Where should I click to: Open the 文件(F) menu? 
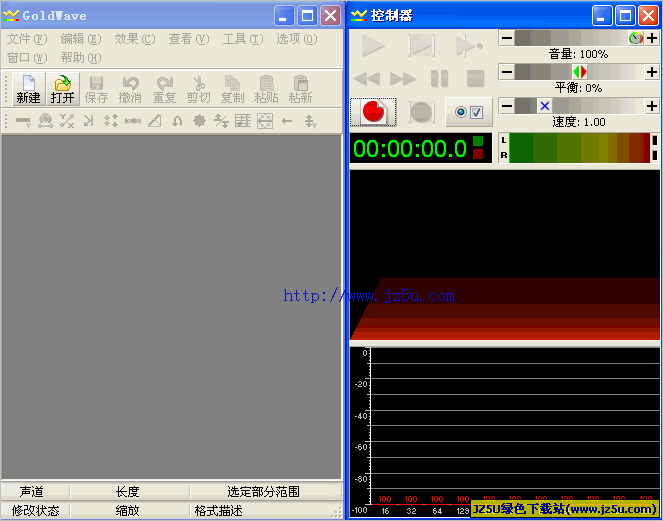(27, 39)
